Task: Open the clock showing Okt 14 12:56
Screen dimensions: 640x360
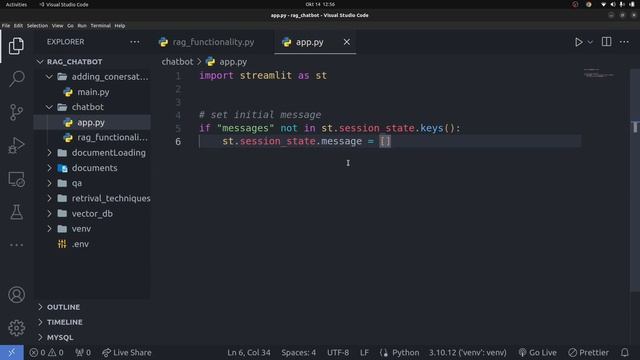Action: coord(320,4)
